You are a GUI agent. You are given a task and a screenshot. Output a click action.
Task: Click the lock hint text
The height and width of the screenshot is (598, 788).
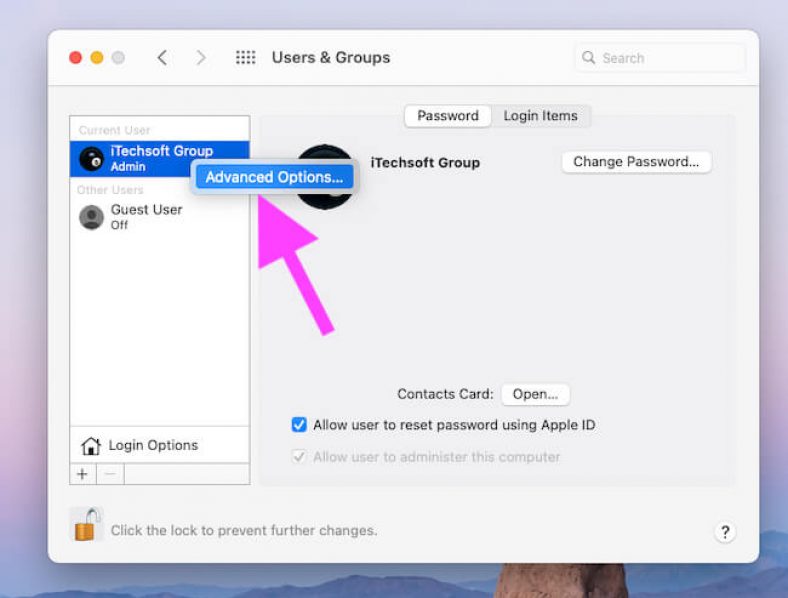[x=244, y=531]
